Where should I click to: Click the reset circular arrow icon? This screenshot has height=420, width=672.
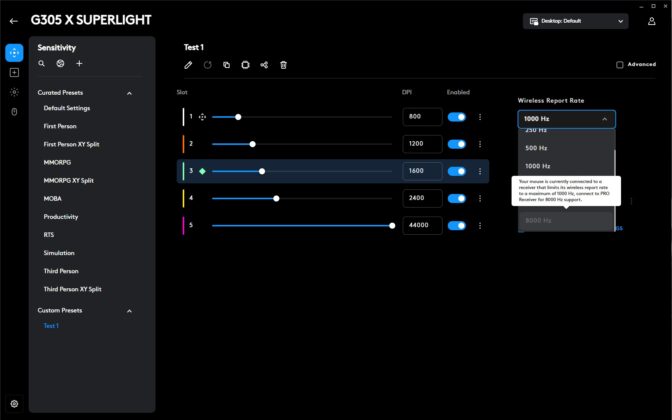pyautogui.click(x=207, y=65)
